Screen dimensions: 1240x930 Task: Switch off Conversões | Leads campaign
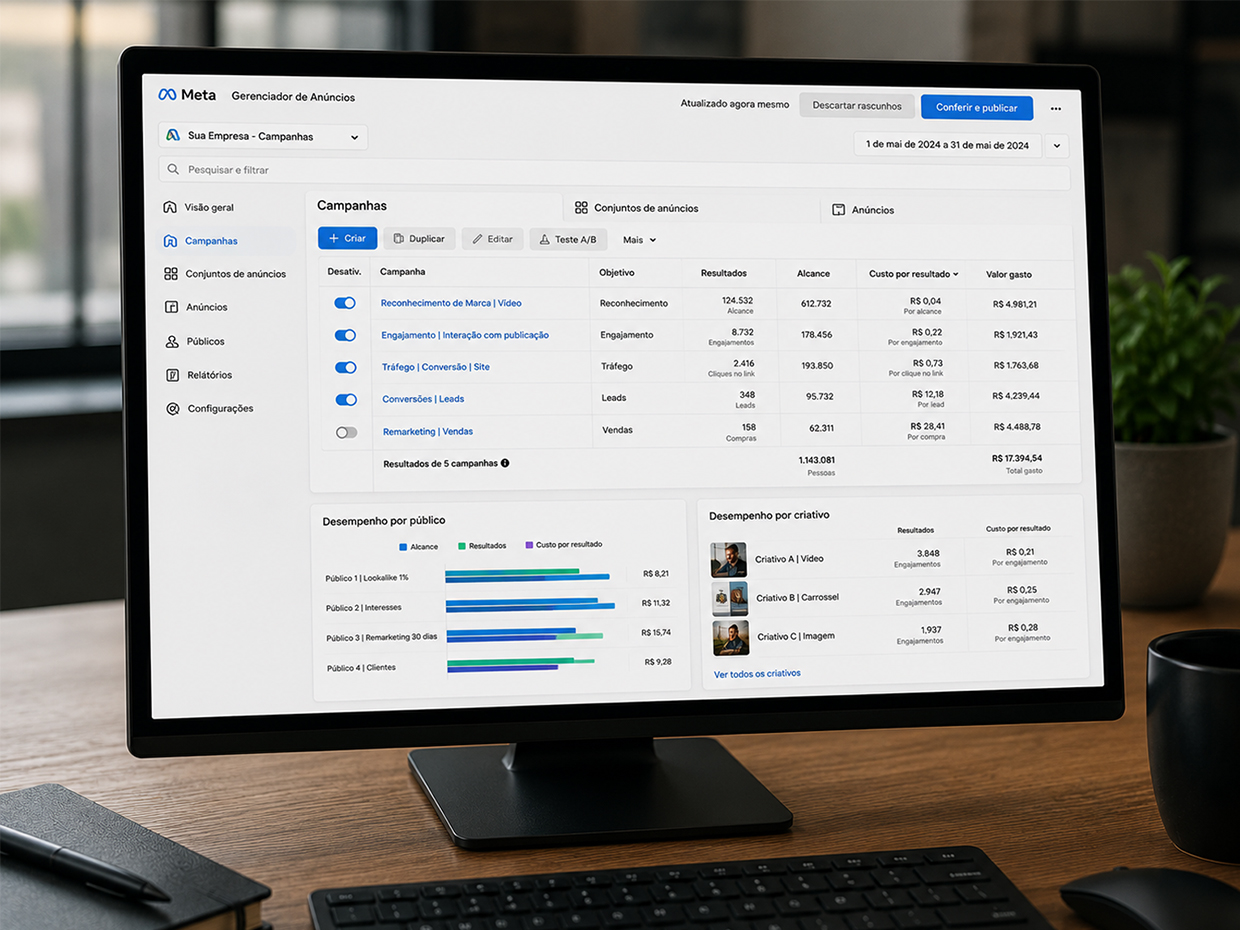346,399
